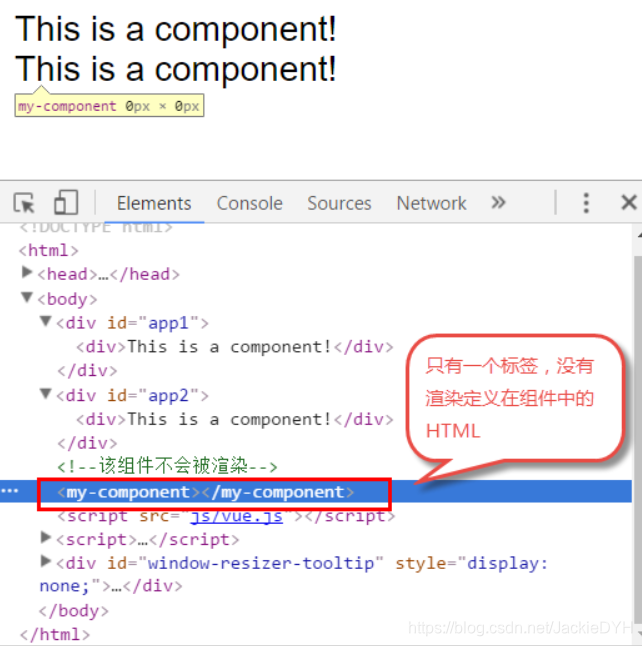Click the second "This is a component!" page text
The image size is (642, 646).
click(x=176, y=69)
